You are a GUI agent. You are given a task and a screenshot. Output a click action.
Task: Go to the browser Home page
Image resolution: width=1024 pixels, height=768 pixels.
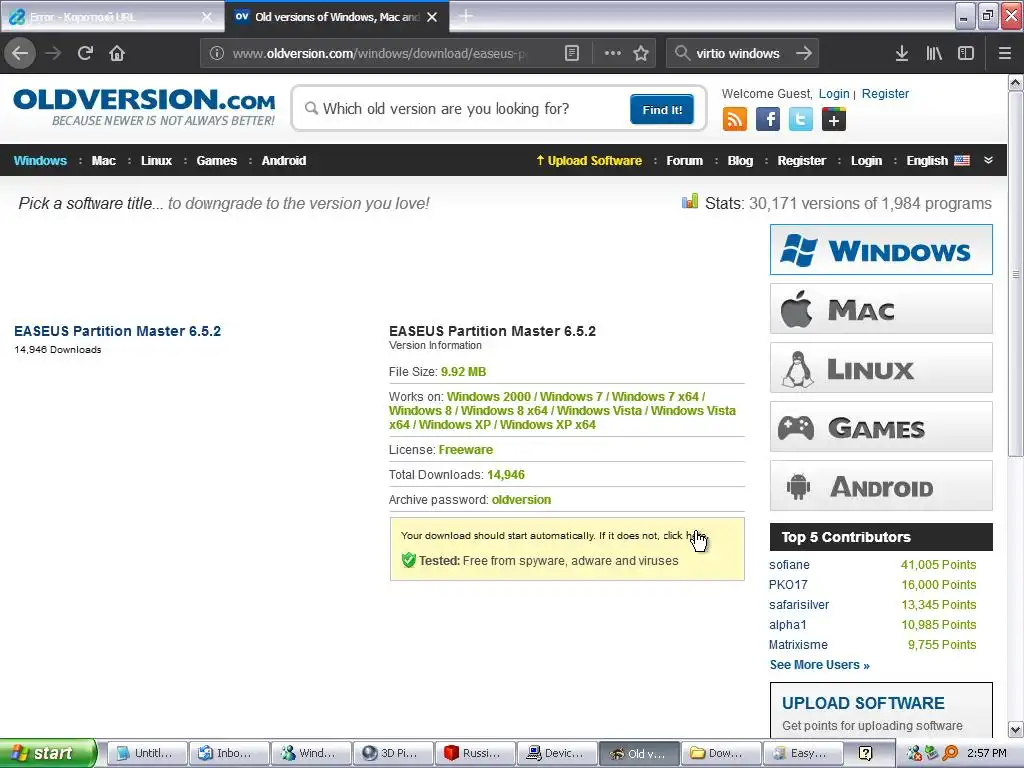click(117, 53)
